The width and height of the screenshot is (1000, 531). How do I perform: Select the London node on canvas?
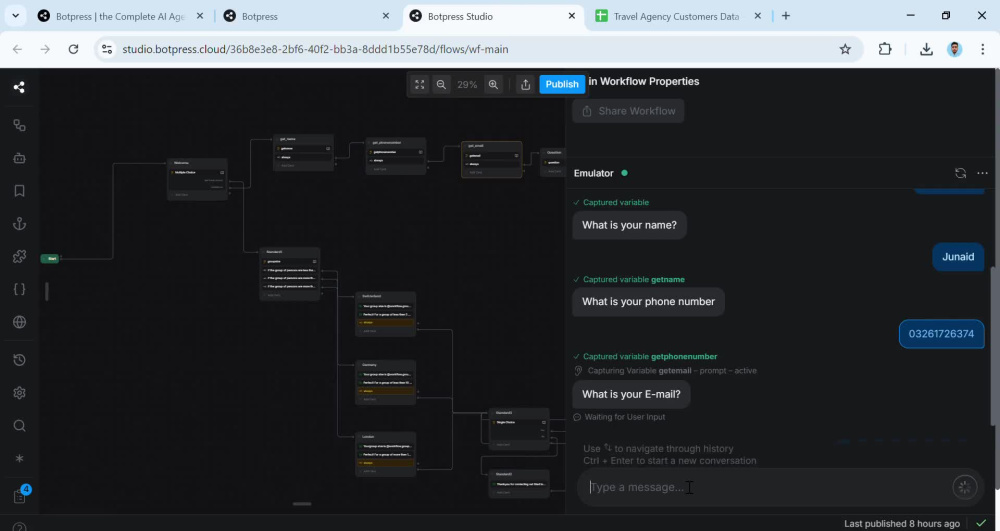pyautogui.click(x=386, y=455)
